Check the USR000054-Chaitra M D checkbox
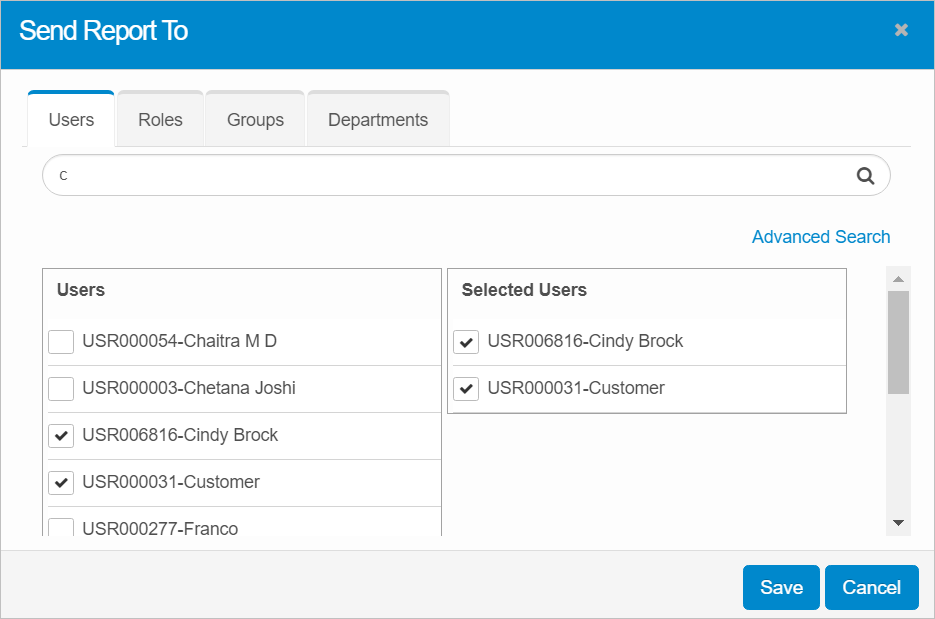 (62, 342)
